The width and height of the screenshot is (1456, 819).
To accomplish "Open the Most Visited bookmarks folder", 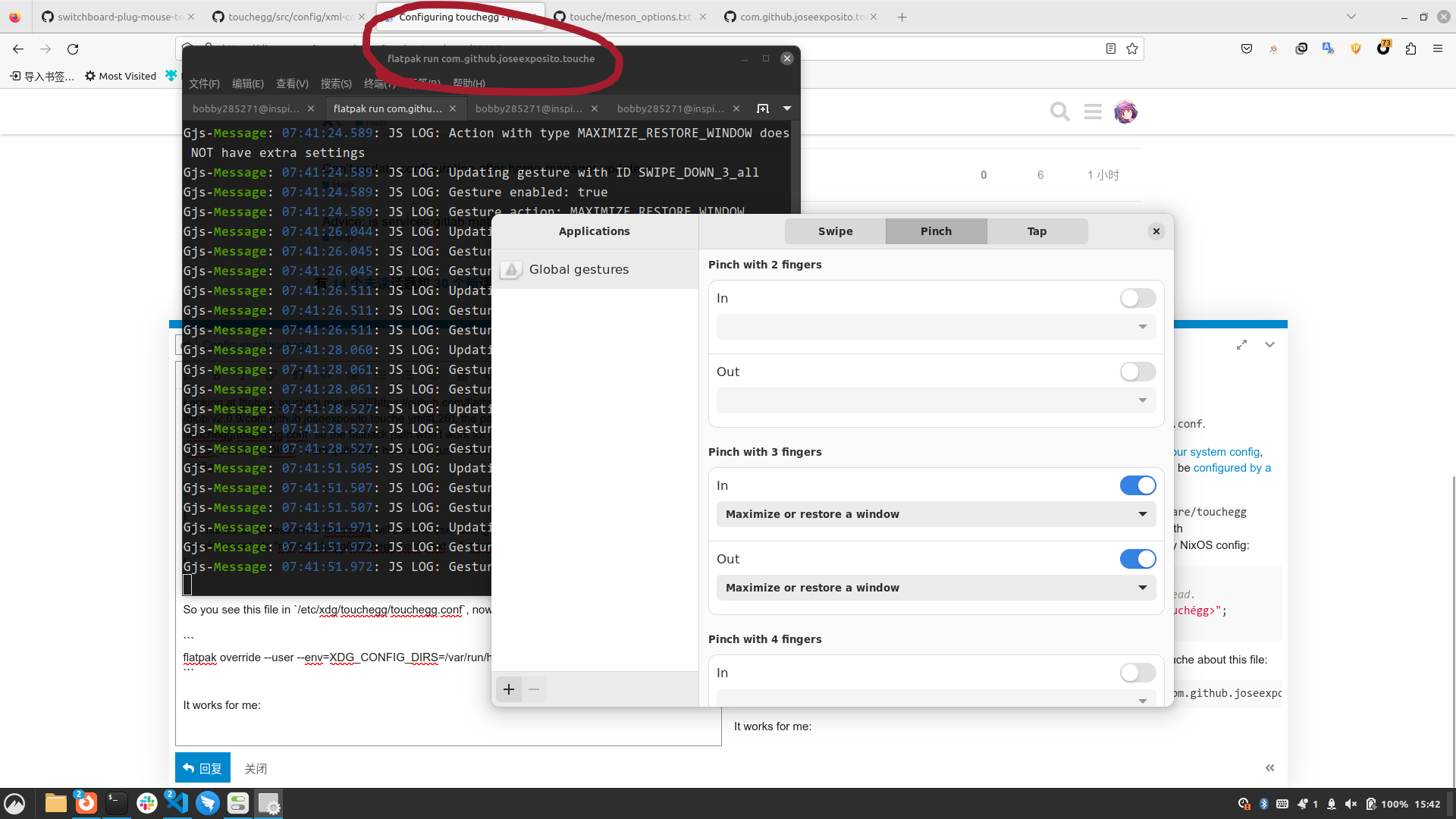I will 121,76.
